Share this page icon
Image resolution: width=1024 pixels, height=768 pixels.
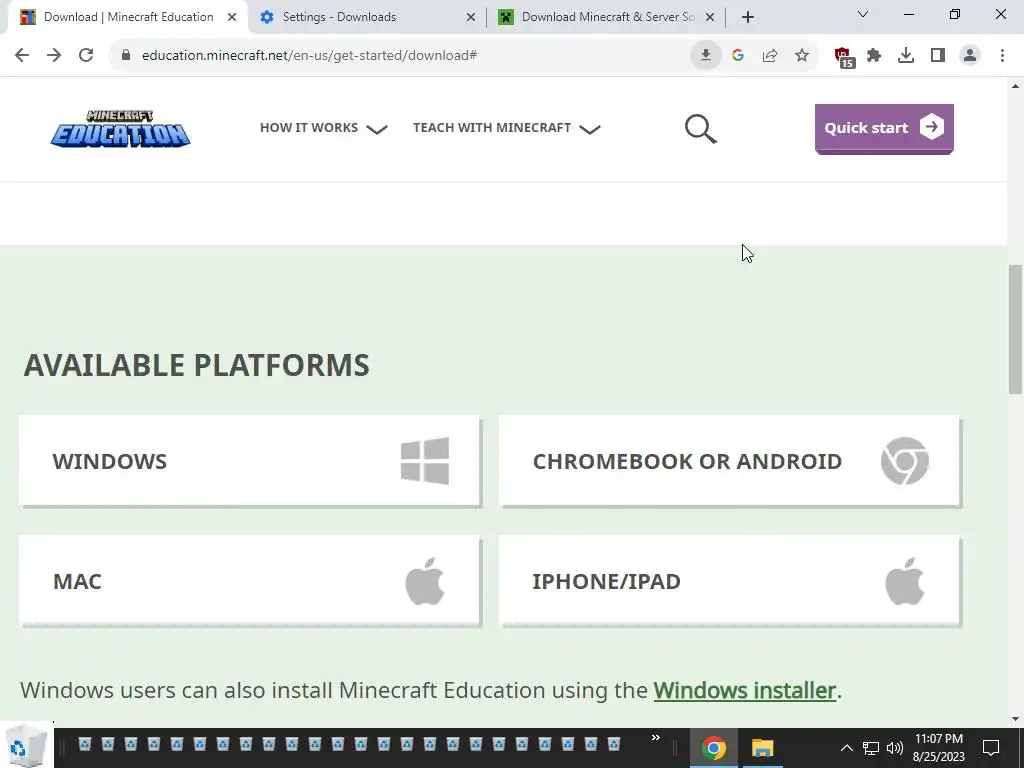(x=770, y=55)
